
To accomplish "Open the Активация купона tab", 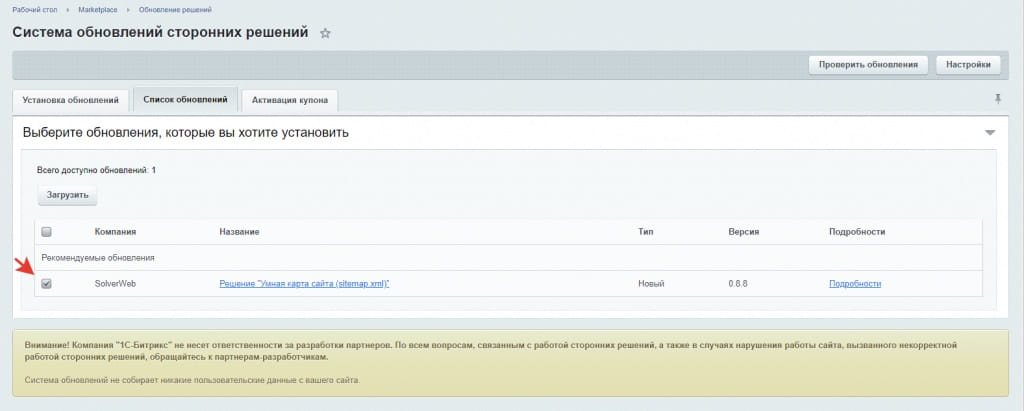I will click(x=290, y=100).
